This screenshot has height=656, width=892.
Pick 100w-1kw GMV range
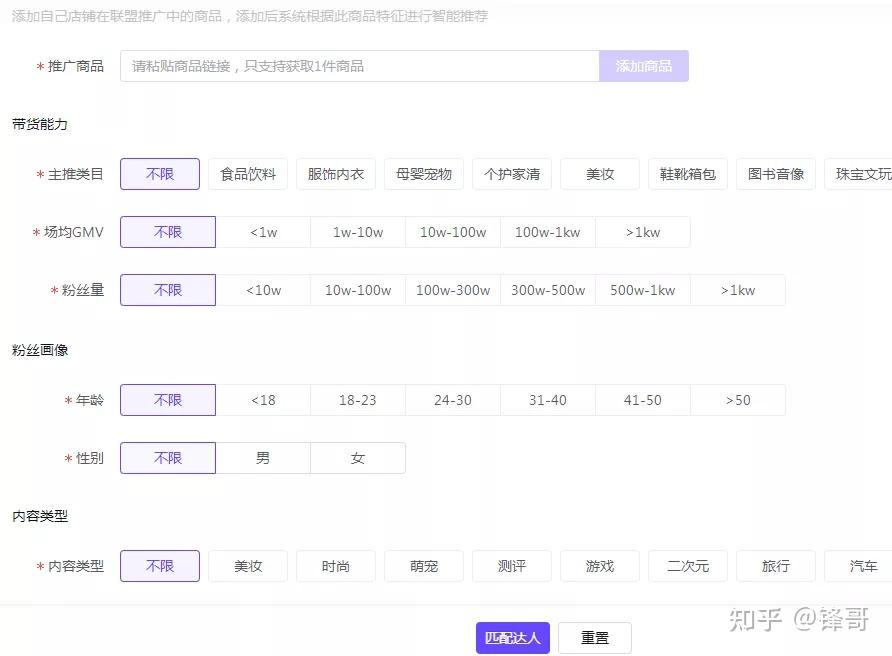click(x=548, y=232)
